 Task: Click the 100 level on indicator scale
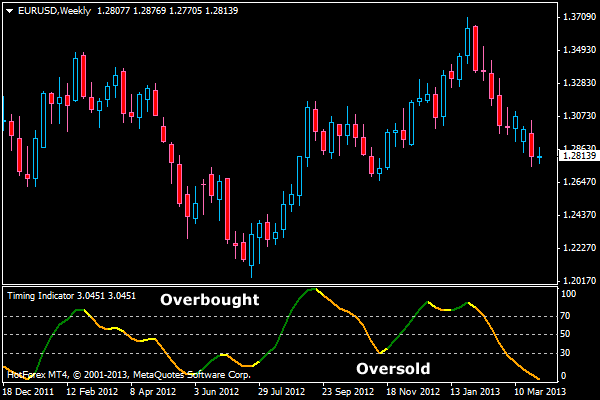[565, 296]
